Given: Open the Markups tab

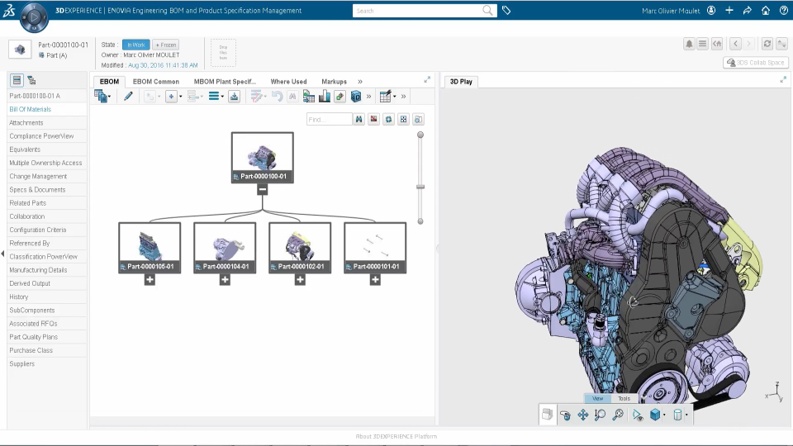Looking at the screenshot, I should coord(334,81).
